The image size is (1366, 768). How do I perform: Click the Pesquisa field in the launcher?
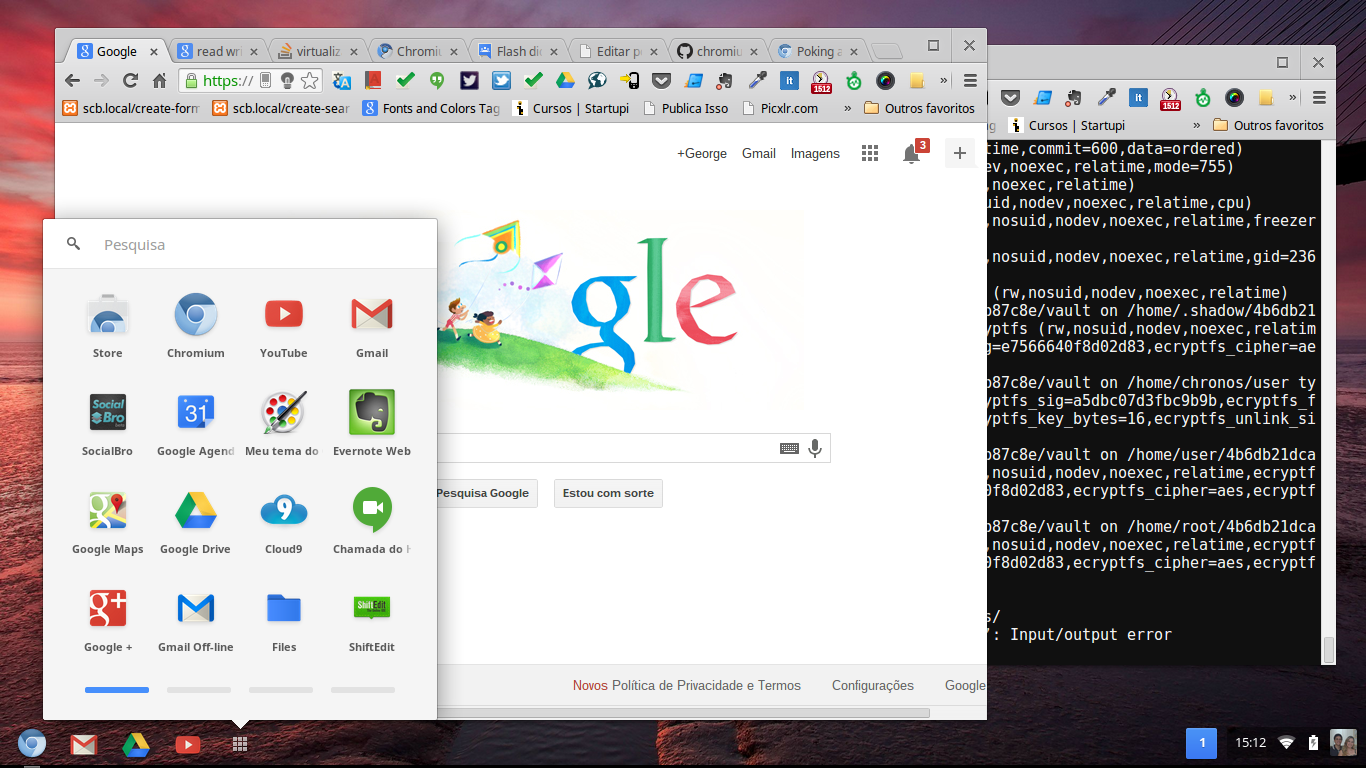[240, 244]
